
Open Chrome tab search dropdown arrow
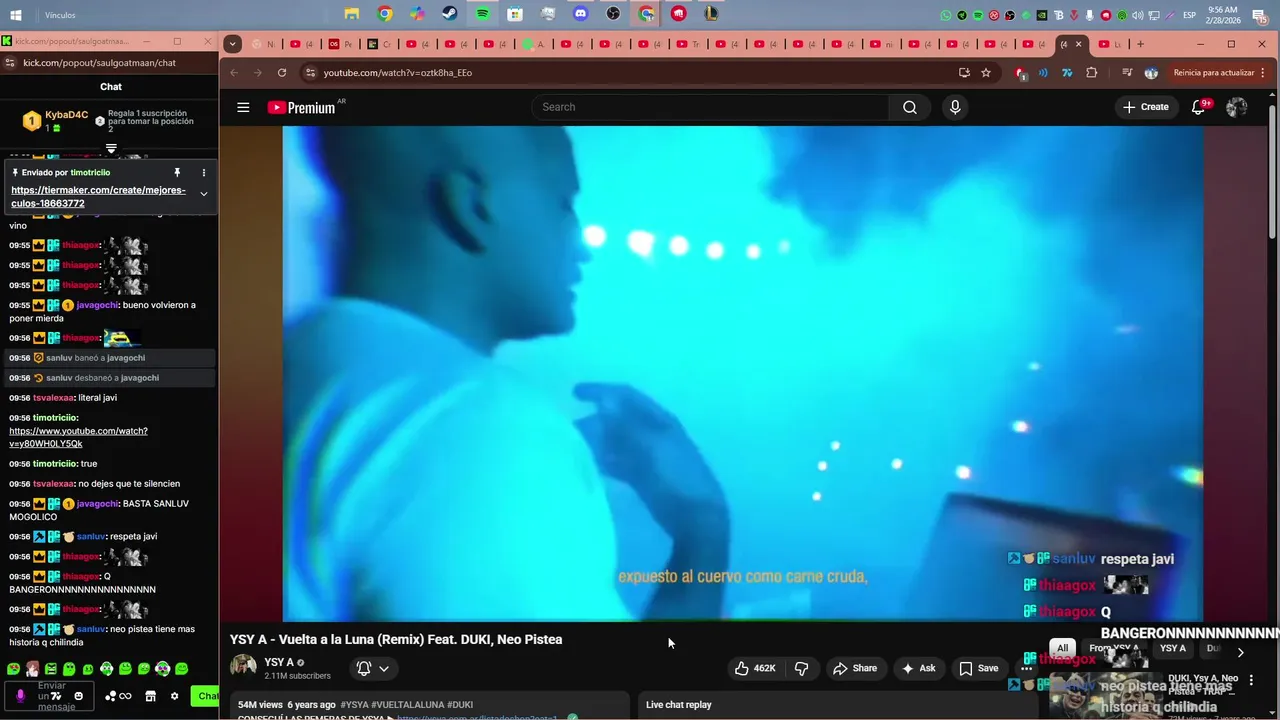[232, 44]
